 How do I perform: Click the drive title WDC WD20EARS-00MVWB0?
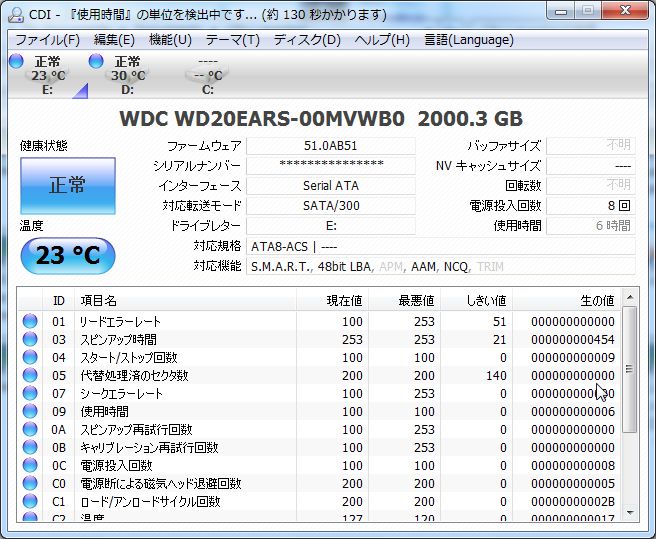click(262, 119)
